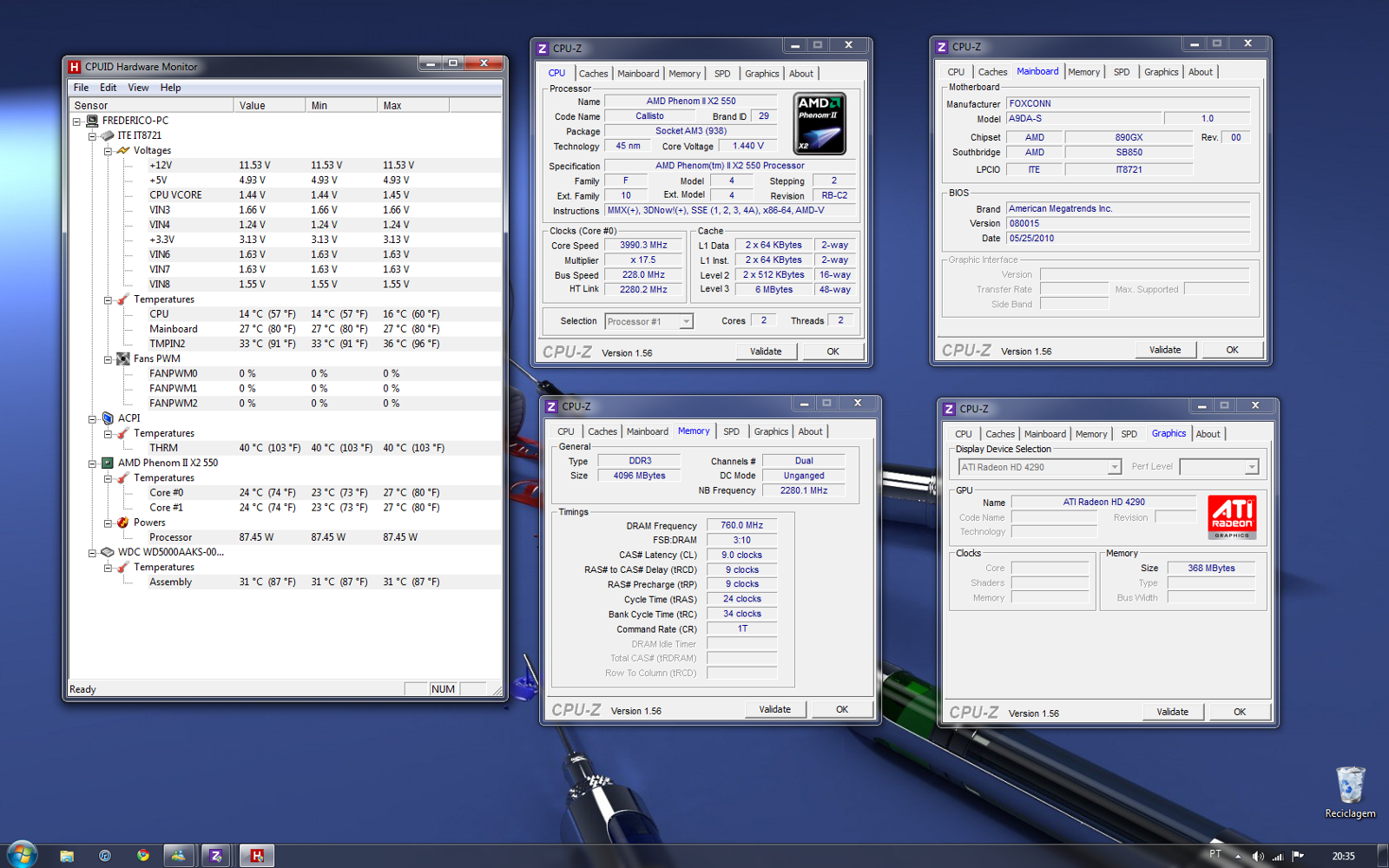Click Validate in Mainboard window
The width and height of the screenshot is (1389, 868).
click(1165, 350)
